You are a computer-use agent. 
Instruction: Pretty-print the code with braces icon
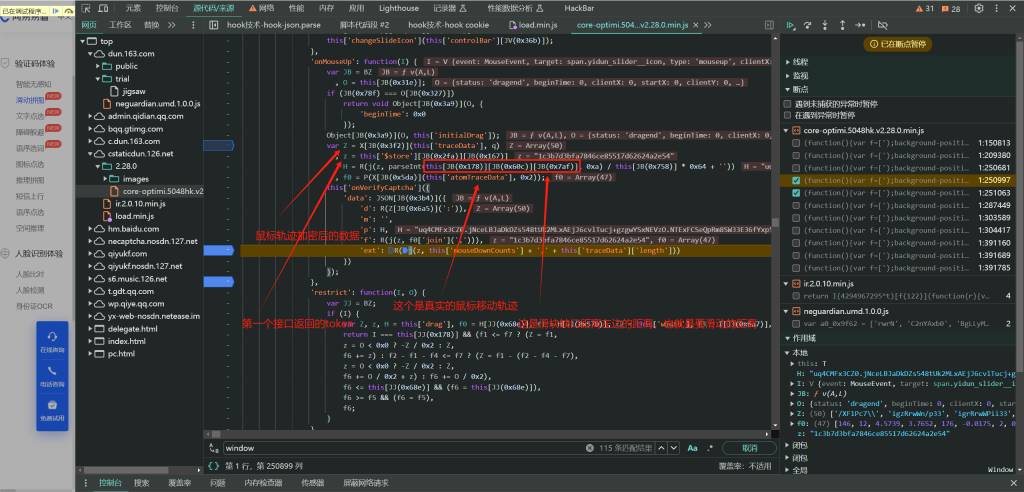(x=212, y=466)
